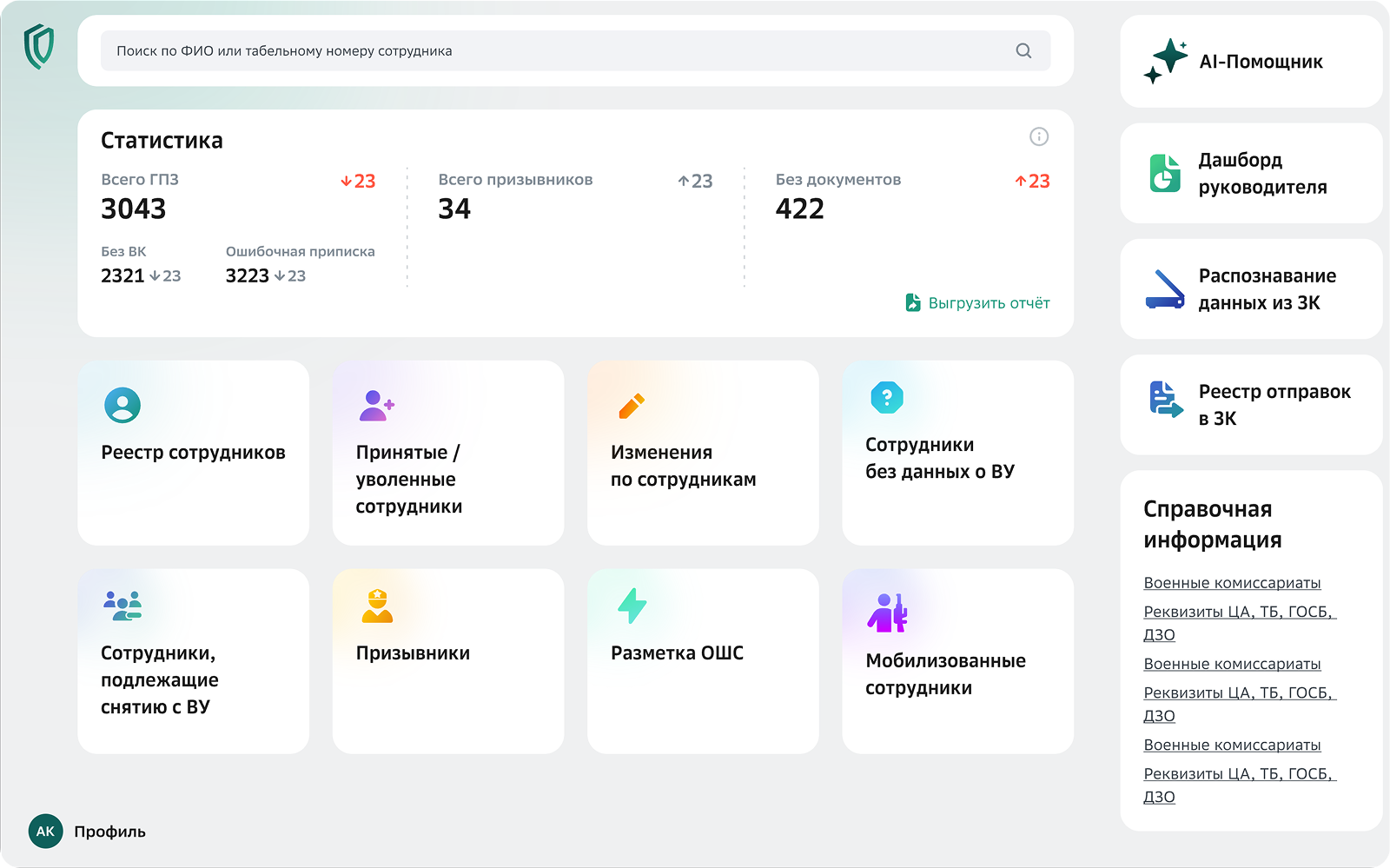Click the shield logo icon

point(39,47)
